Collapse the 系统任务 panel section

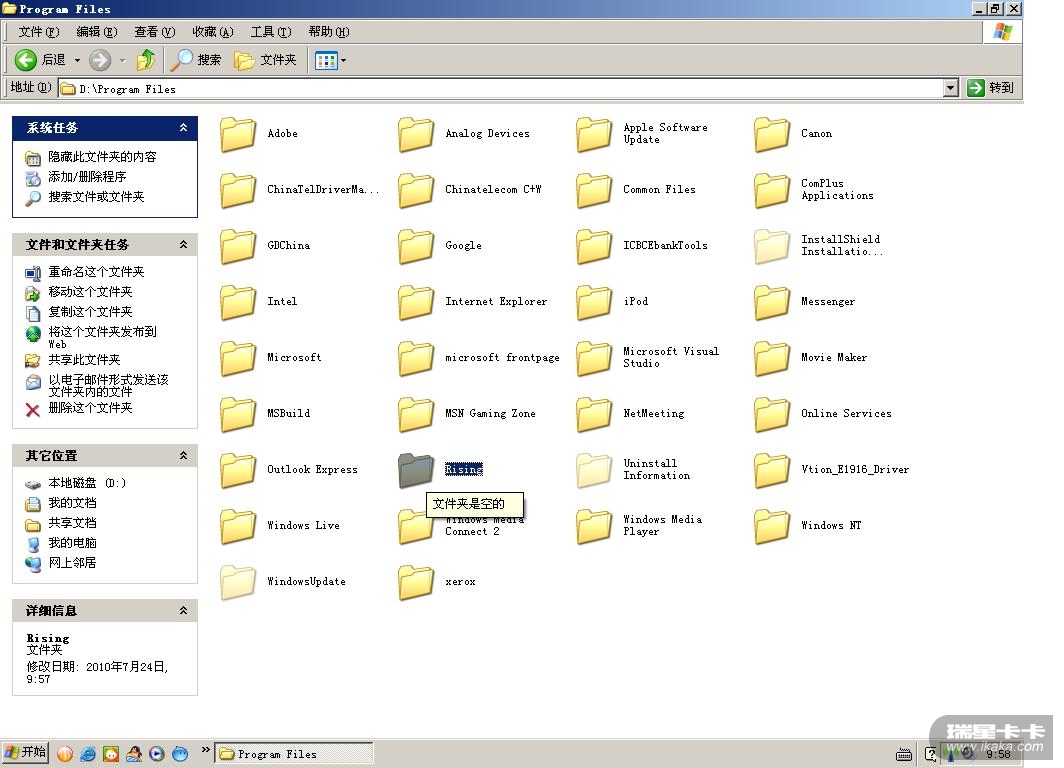(x=183, y=128)
